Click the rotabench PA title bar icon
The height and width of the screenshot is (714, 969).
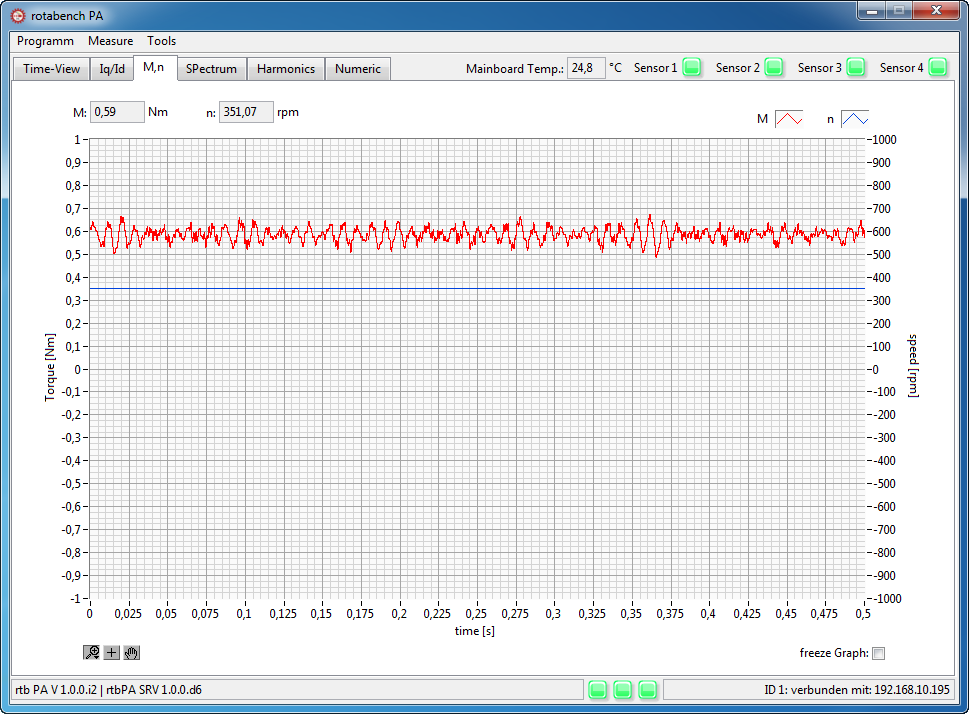(18, 15)
